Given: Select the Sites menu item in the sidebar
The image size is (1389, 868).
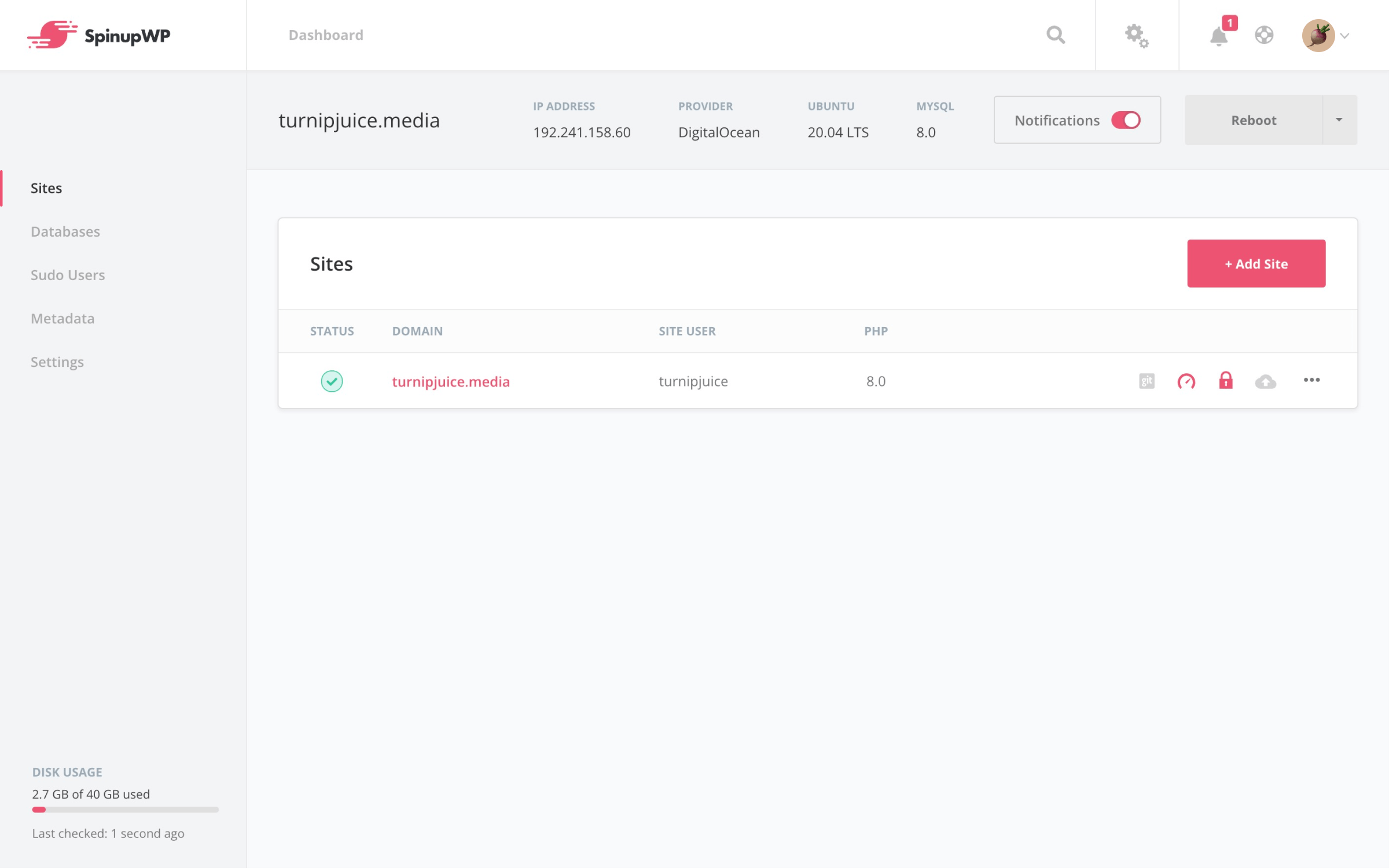Looking at the screenshot, I should [x=46, y=187].
